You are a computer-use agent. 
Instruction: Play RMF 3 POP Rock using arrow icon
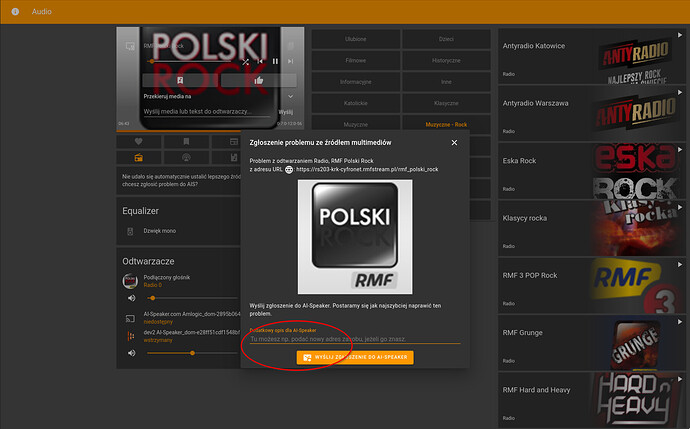pos(680,264)
